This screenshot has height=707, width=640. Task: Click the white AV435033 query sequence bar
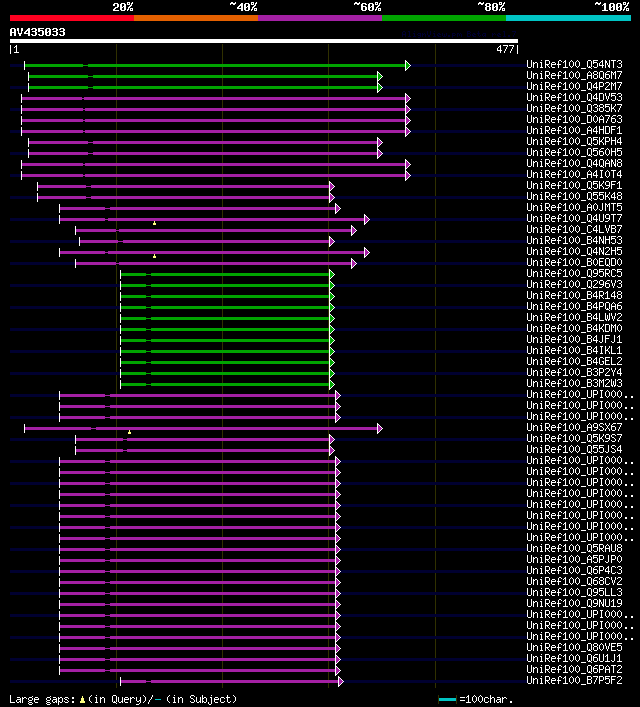pyautogui.click(x=264, y=41)
